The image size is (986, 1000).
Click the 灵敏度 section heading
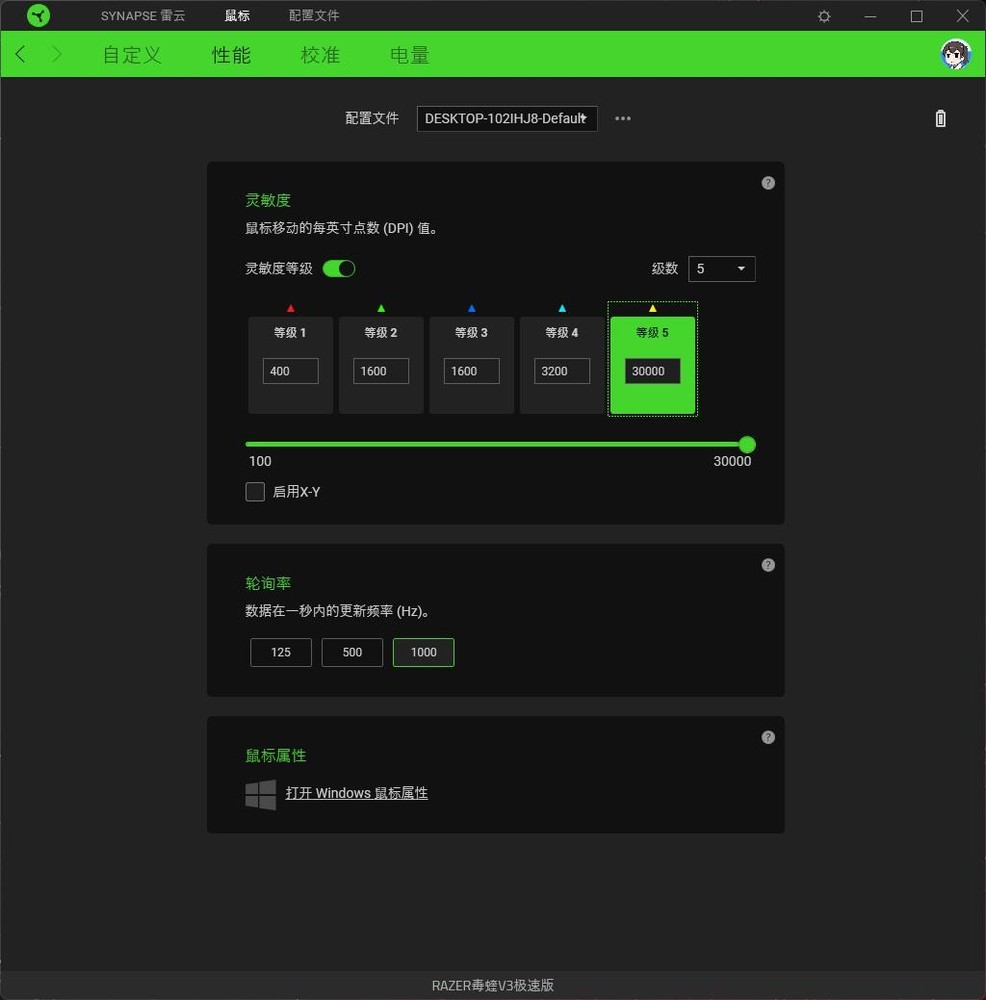pyautogui.click(x=268, y=200)
